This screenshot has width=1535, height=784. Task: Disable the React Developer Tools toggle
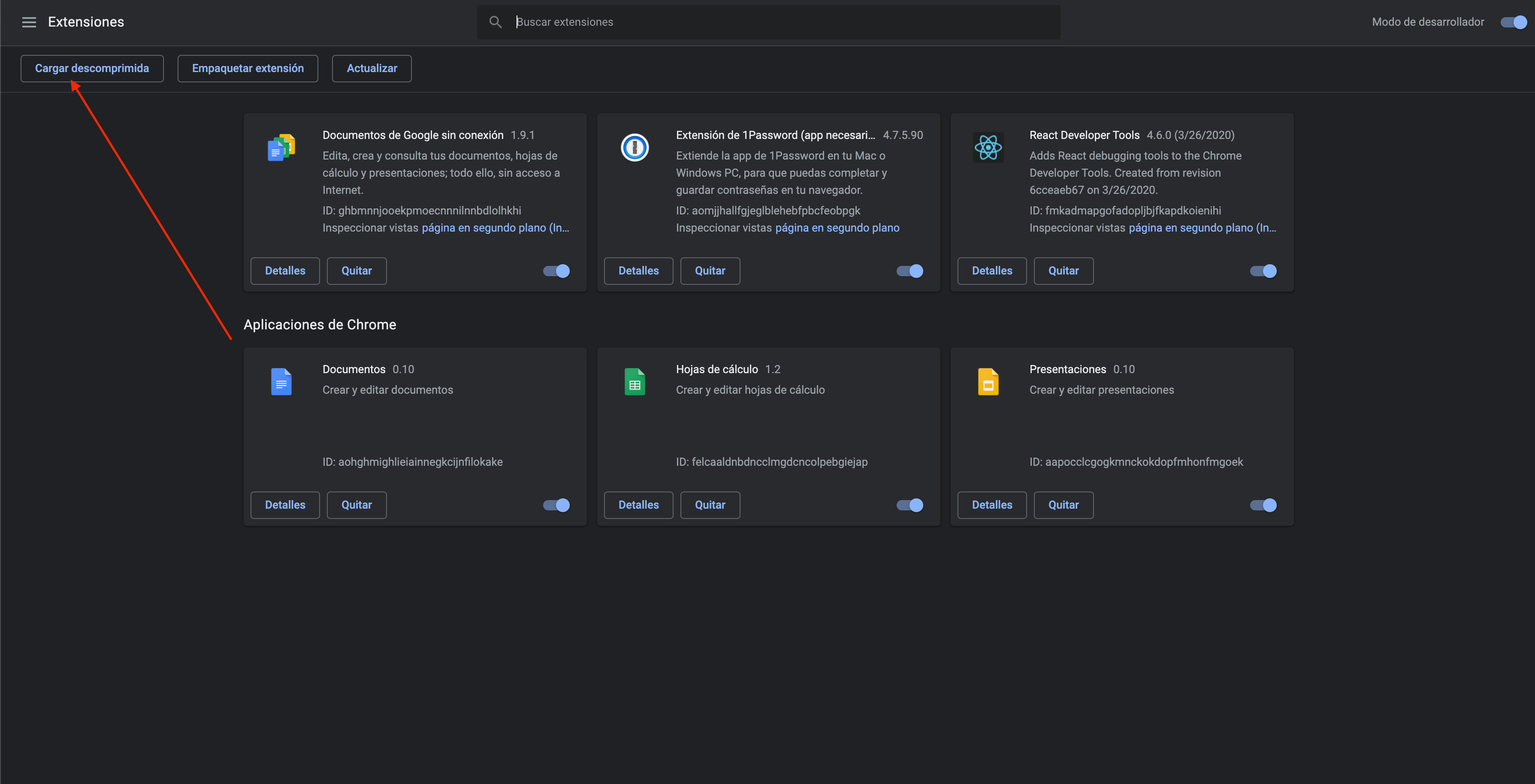point(1263,271)
